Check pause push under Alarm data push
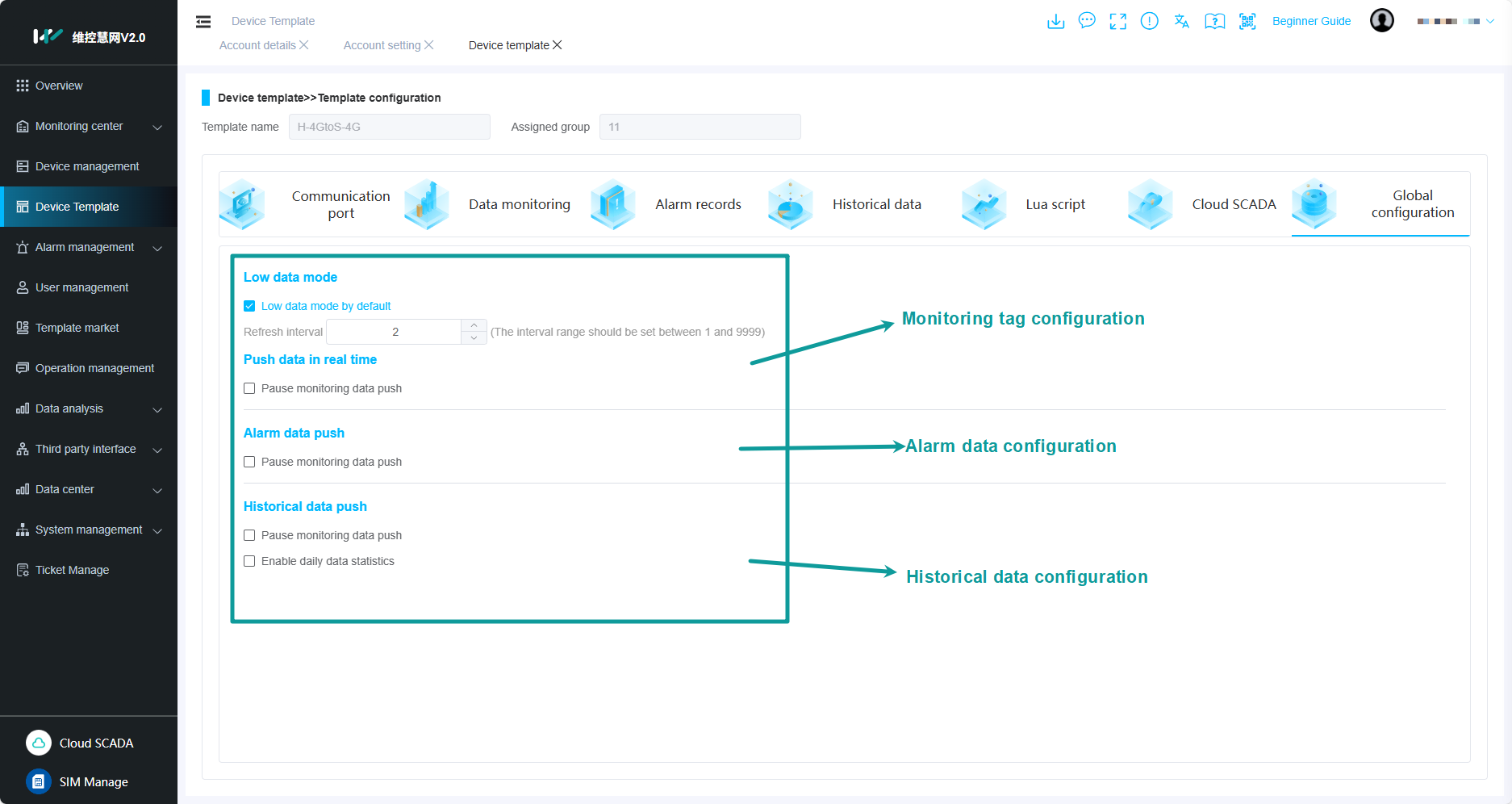The width and height of the screenshot is (1512, 804). (249, 462)
